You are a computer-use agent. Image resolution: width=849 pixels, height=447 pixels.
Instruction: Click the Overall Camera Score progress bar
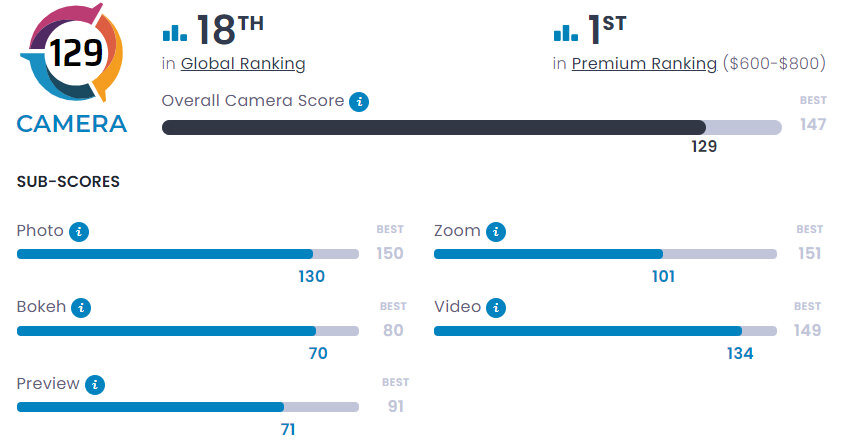pyautogui.click(x=471, y=127)
